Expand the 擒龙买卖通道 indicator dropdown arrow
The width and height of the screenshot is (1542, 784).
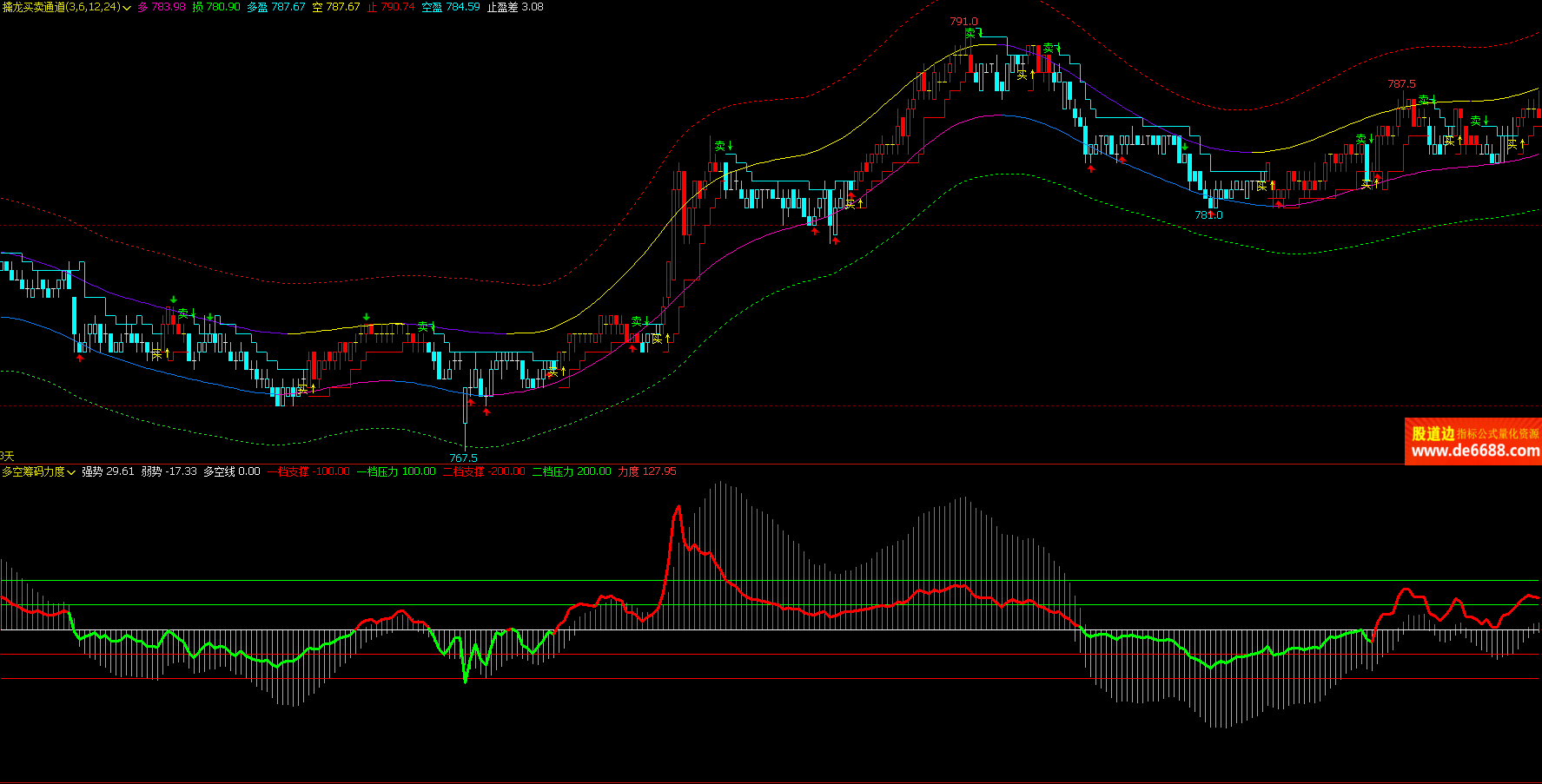(x=127, y=8)
